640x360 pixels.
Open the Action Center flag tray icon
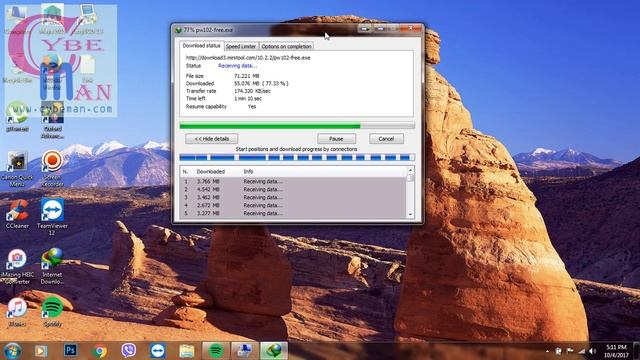click(570, 351)
